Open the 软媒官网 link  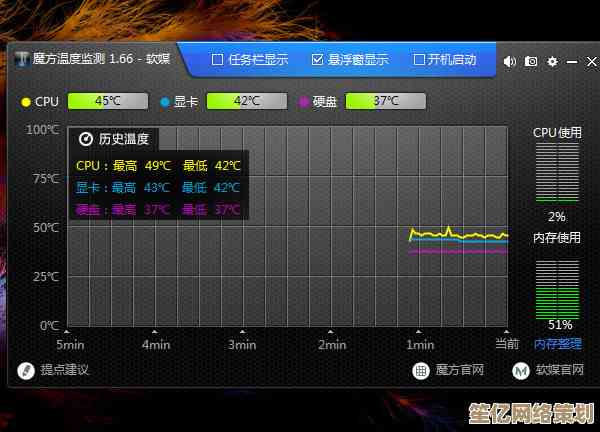click(560, 370)
